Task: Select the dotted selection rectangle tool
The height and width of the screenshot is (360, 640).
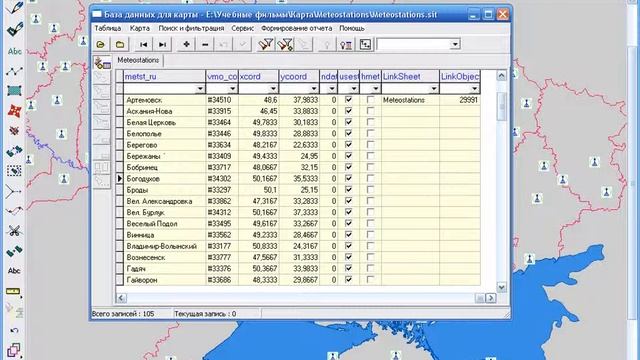Action: pos(14,171)
